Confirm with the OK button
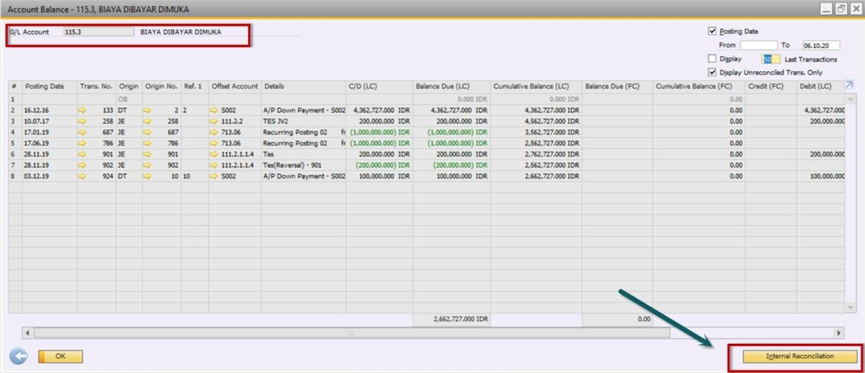This screenshot has height=373, width=865. point(61,356)
